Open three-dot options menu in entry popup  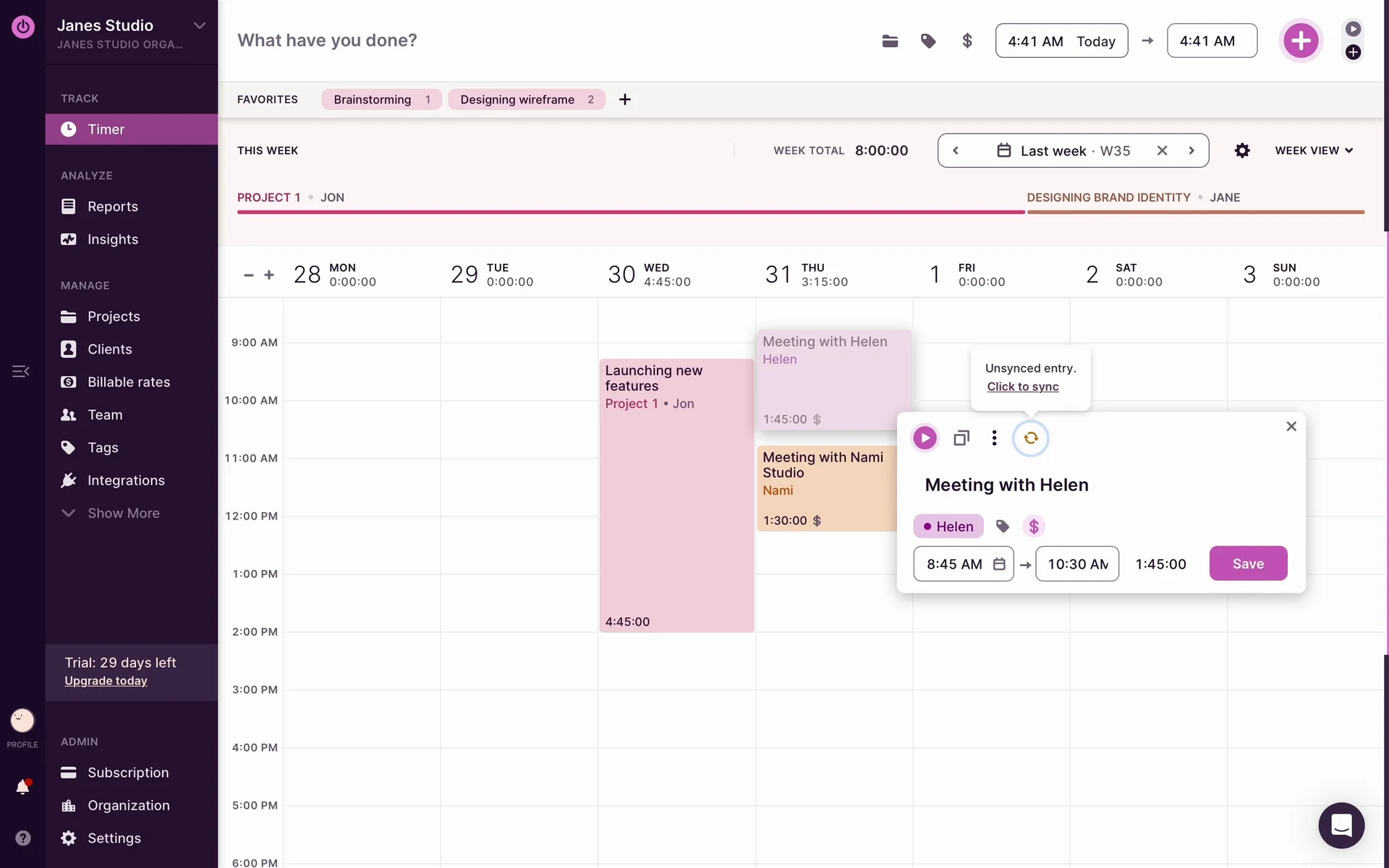coord(994,438)
